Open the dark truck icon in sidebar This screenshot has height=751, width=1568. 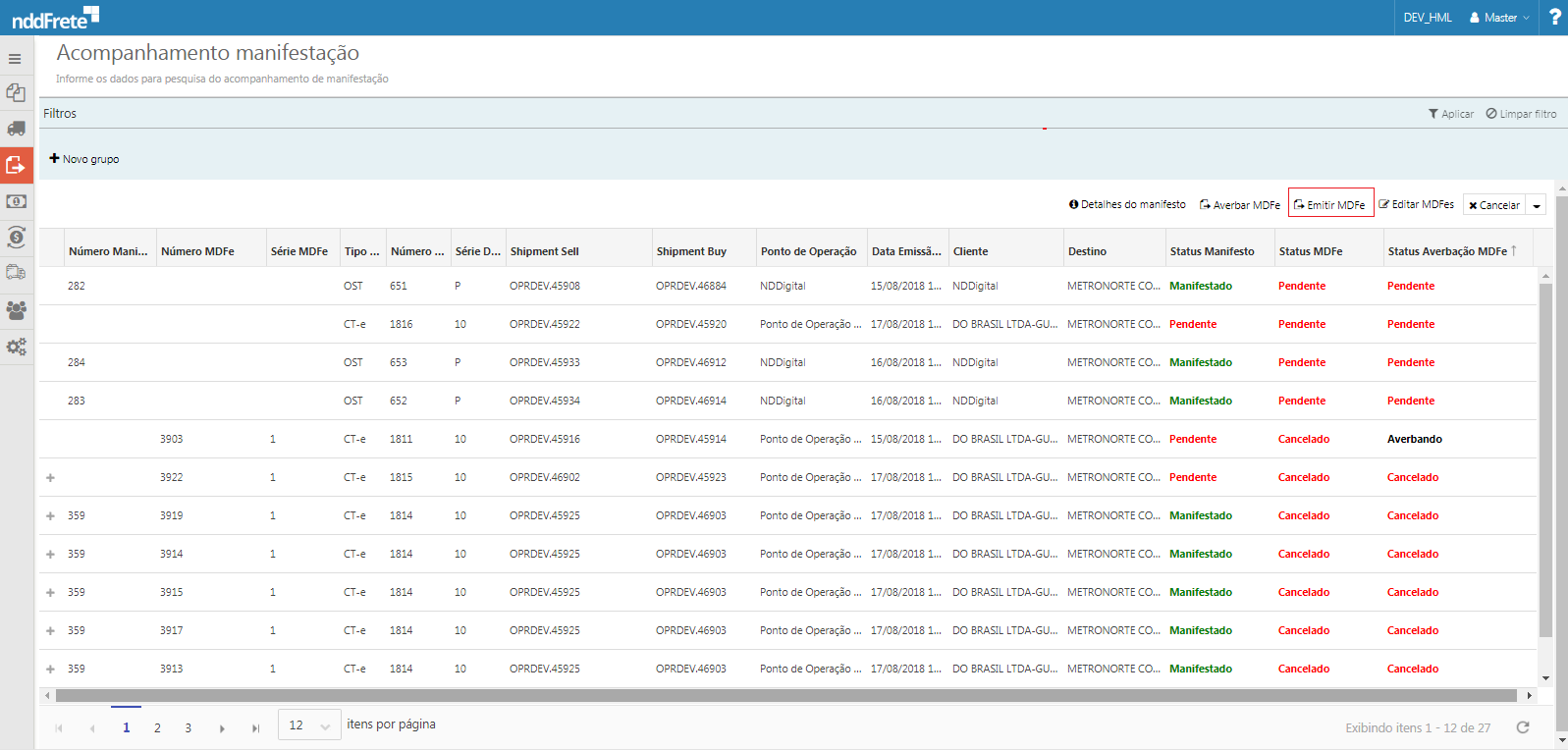pyautogui.click(x=16, y=129)
